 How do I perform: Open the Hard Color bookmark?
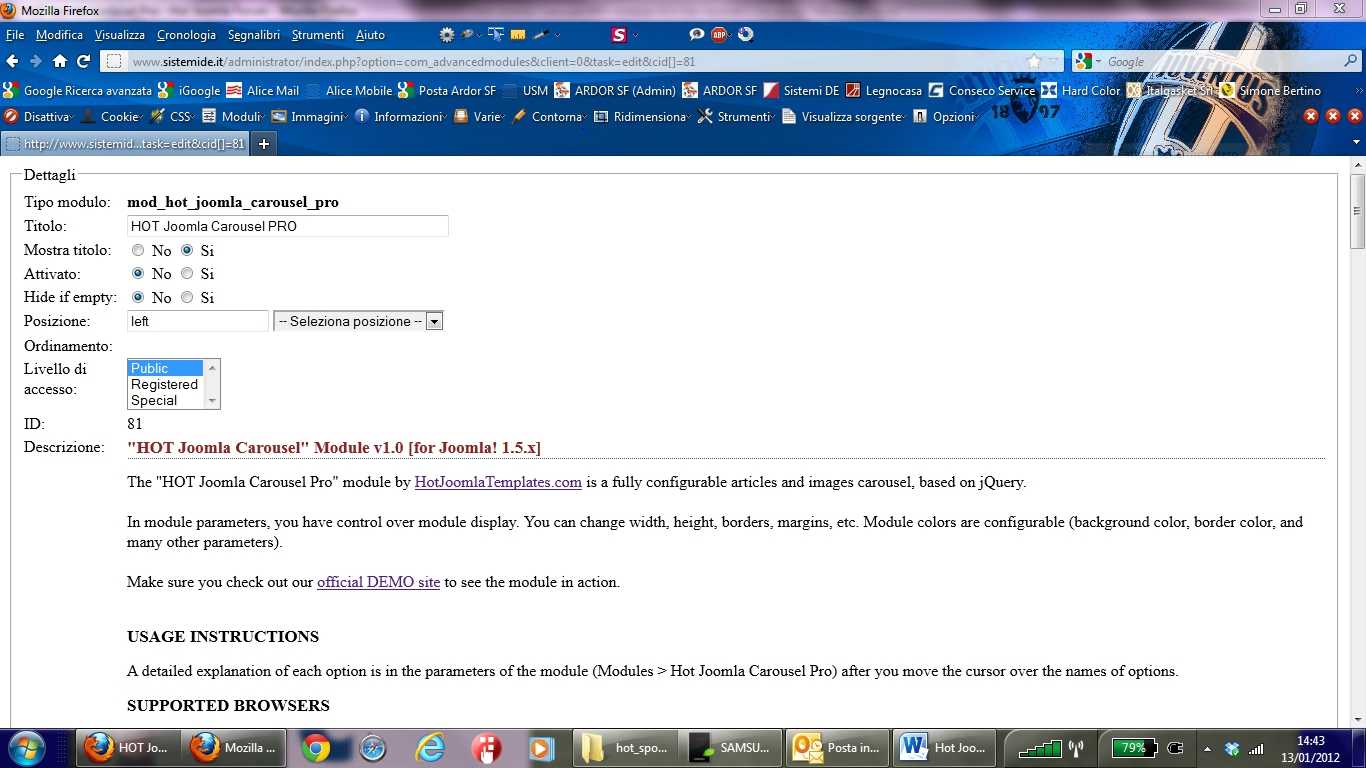pos(1081,90)
